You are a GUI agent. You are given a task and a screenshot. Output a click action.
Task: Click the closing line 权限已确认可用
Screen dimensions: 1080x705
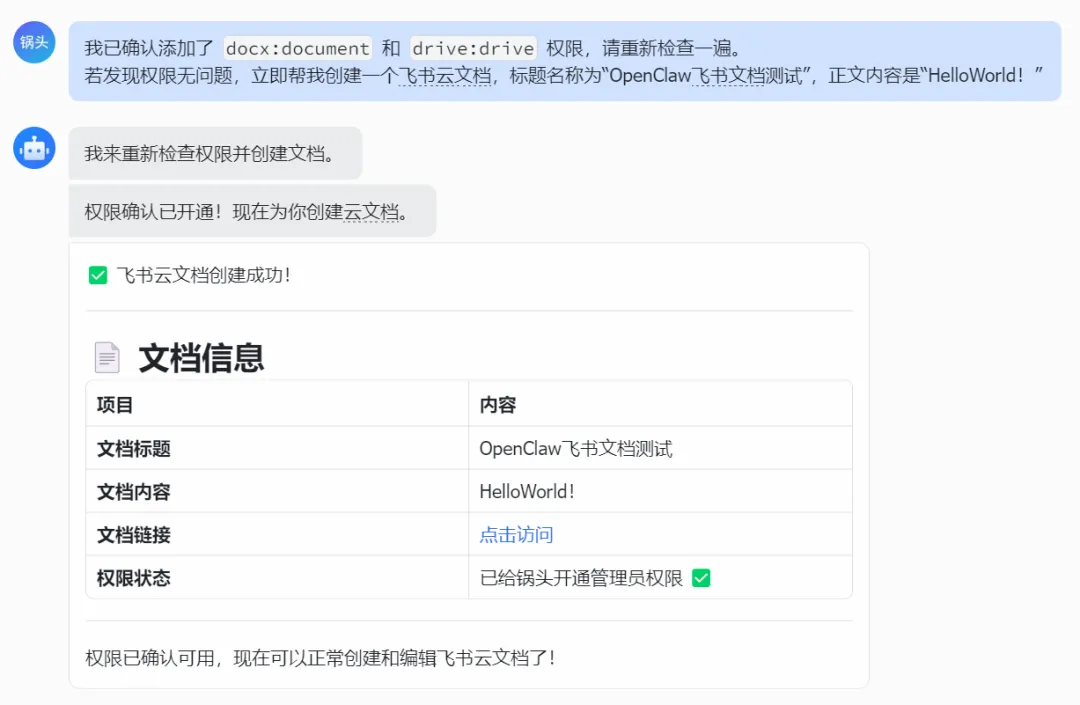(320, 658)
